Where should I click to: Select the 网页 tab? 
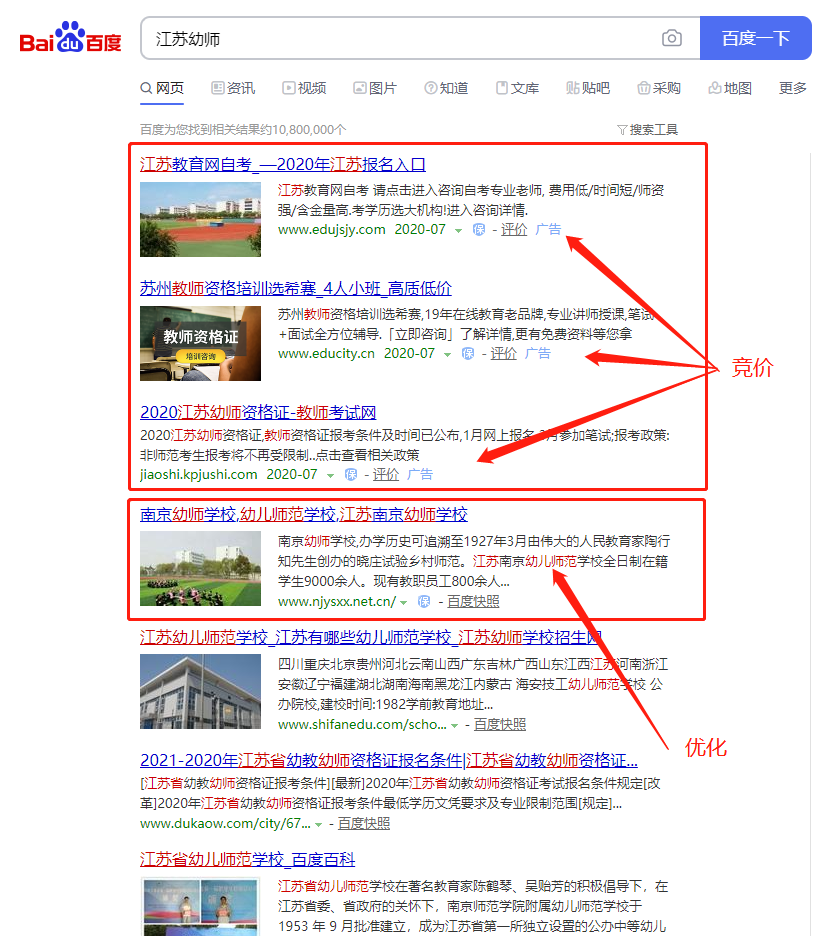point(162,88)
